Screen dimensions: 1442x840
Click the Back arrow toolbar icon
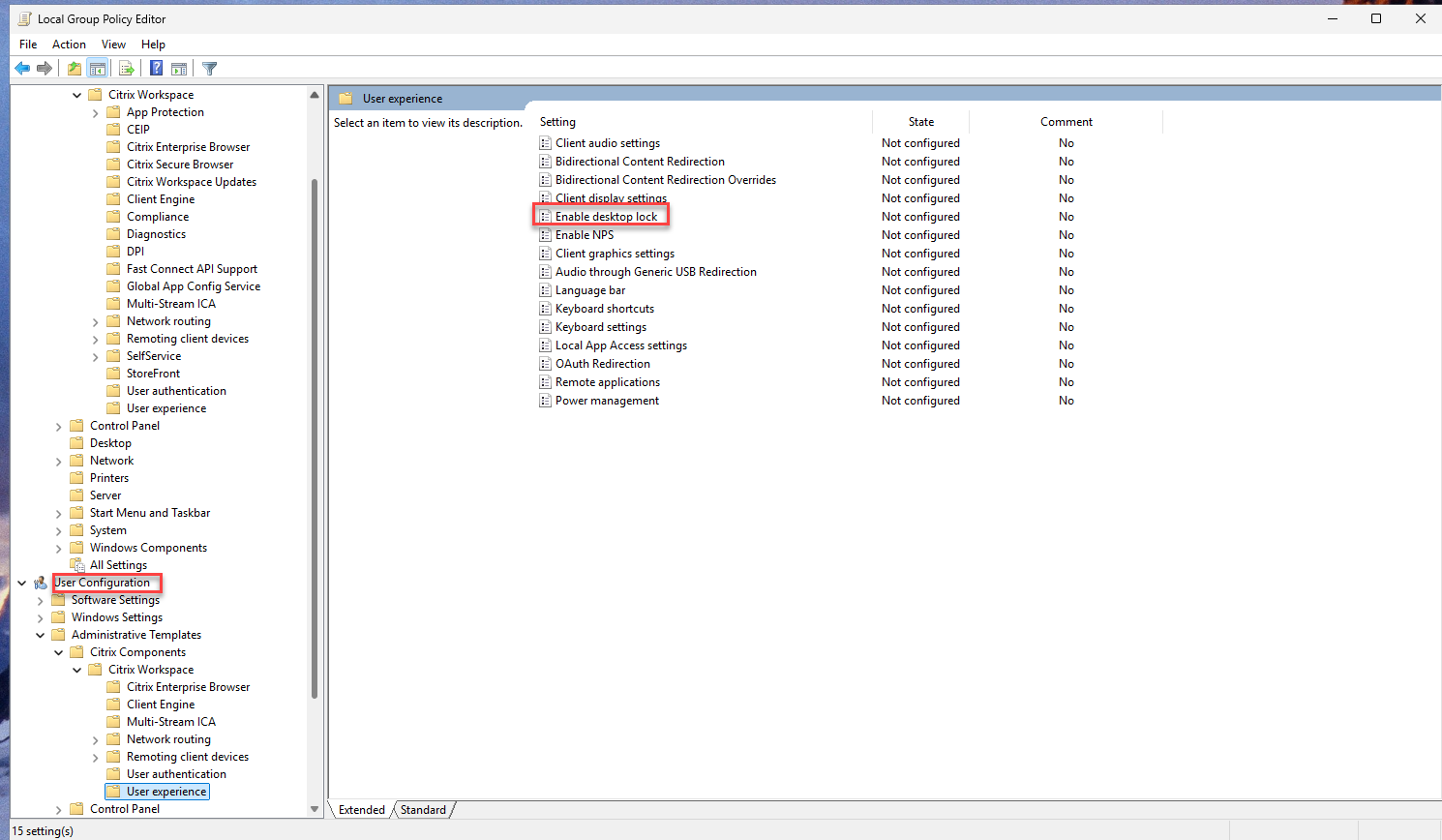pyautogui.click(x=22, y=68)
